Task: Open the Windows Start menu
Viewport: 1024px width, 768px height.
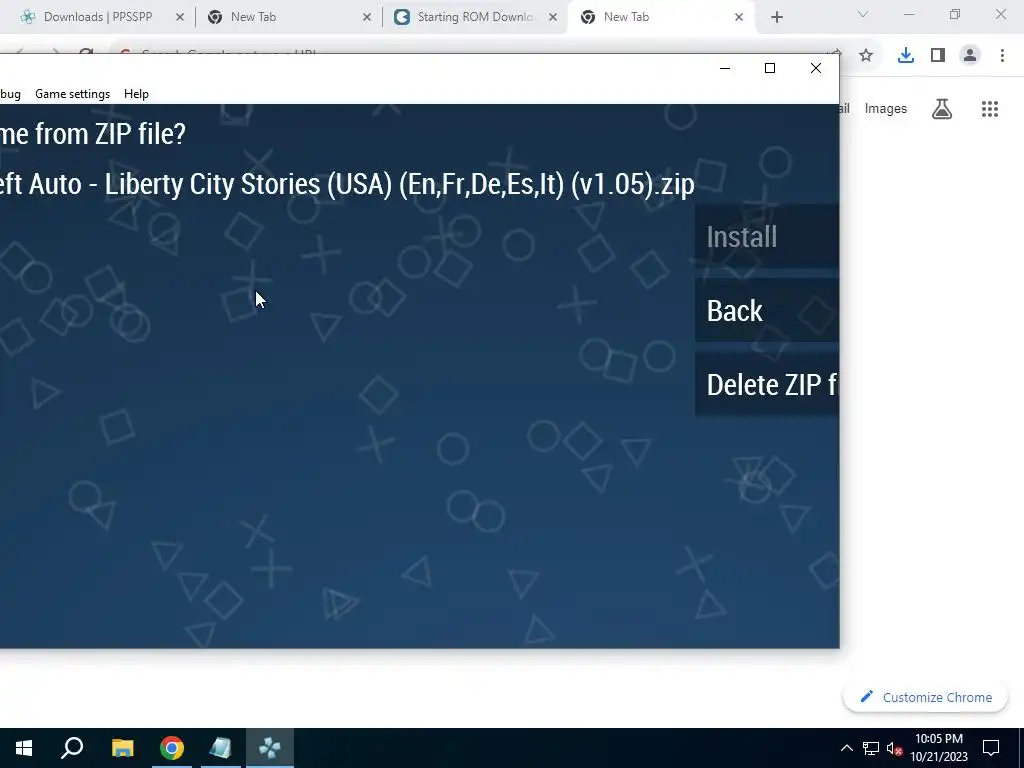Action: coord(24,748)
